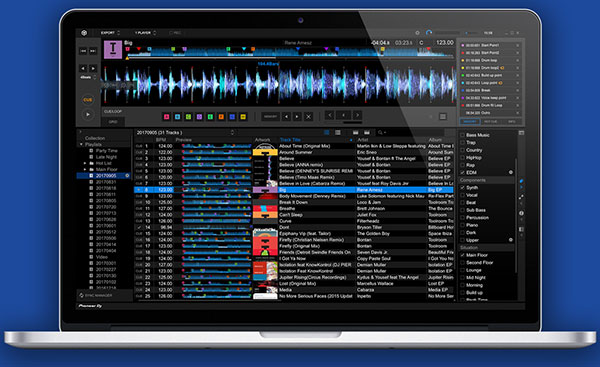Go to next memory cue arrow

pyautogui.click(x=297, y=117)
